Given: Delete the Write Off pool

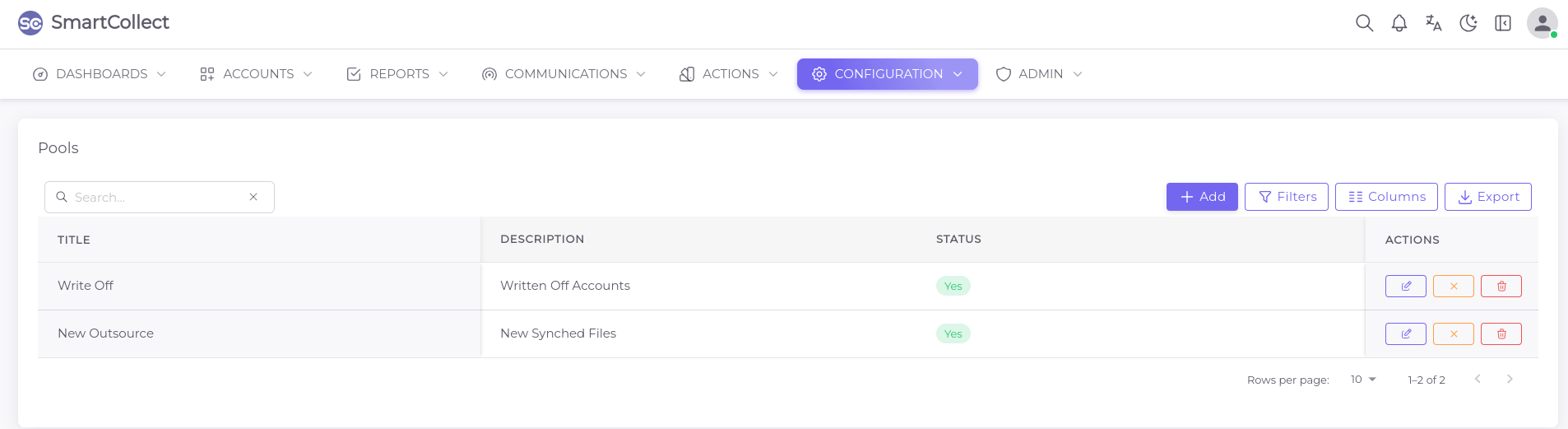Looking at the screenshot, I should pyautogui.click(x=1501, y=286).
